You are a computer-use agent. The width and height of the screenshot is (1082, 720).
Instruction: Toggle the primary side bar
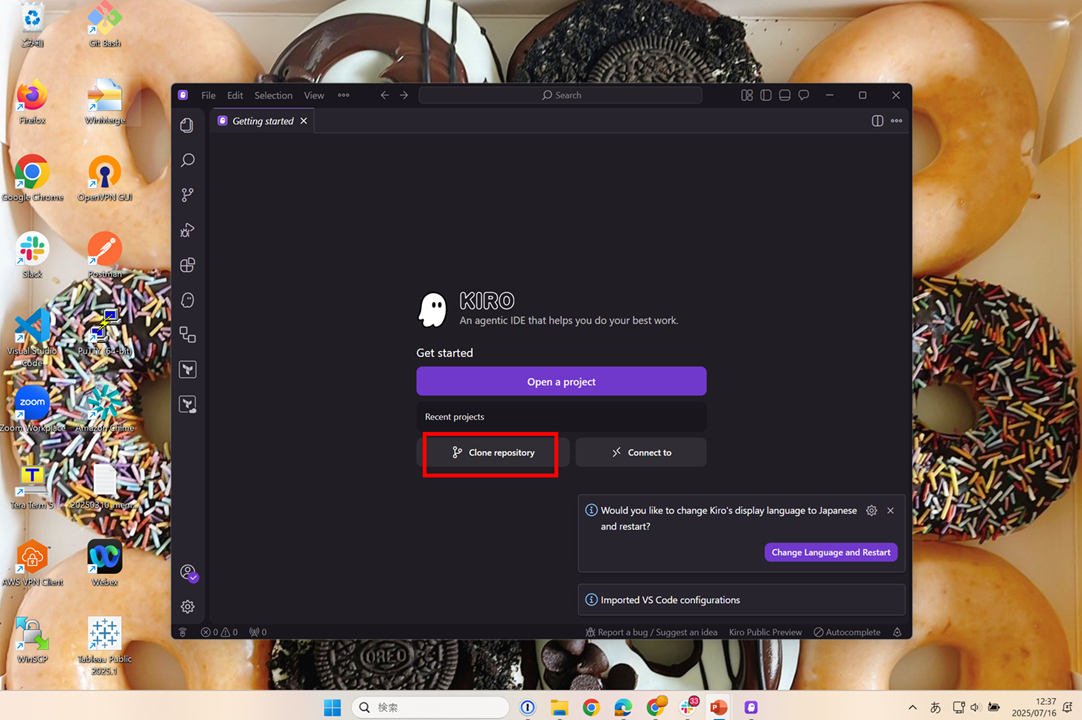pos(766,95)
